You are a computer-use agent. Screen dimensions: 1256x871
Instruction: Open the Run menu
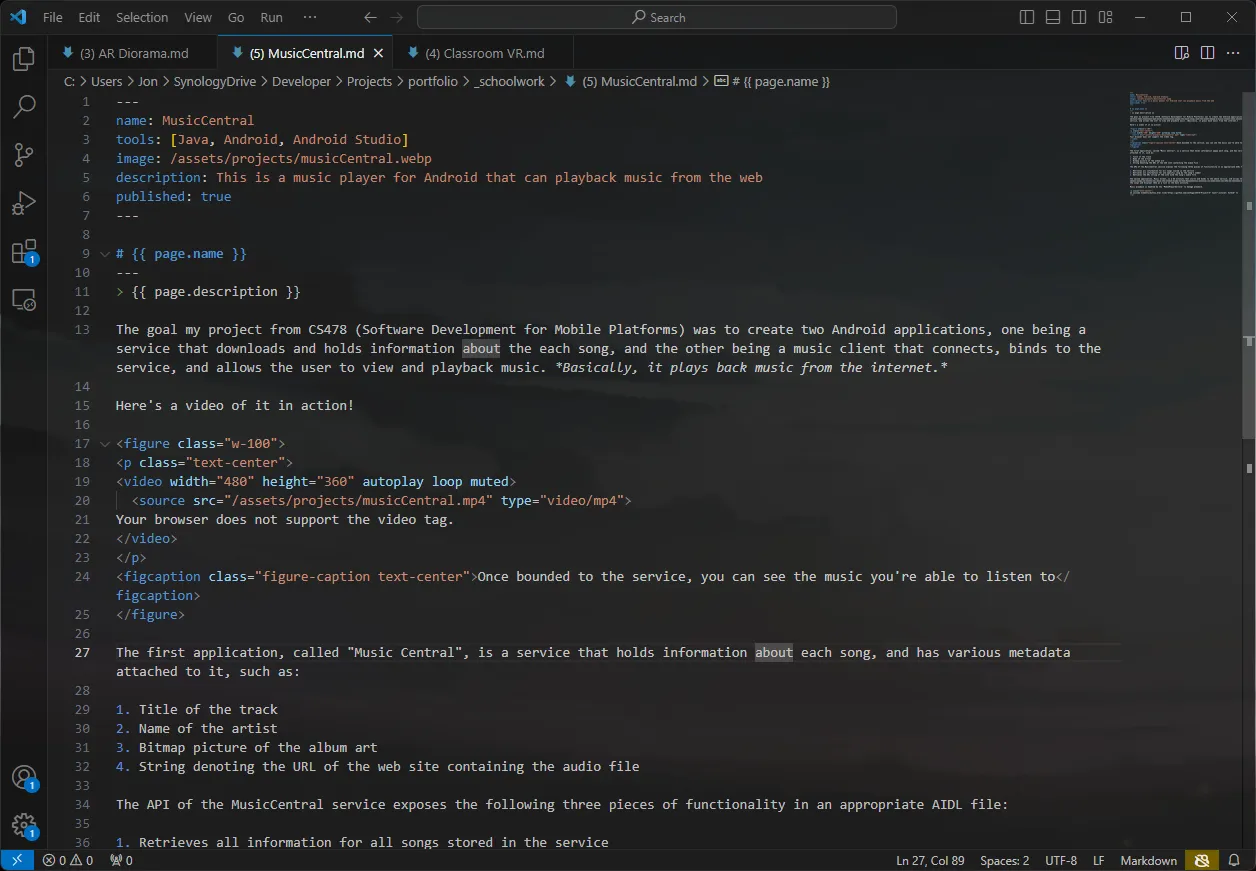271,17
